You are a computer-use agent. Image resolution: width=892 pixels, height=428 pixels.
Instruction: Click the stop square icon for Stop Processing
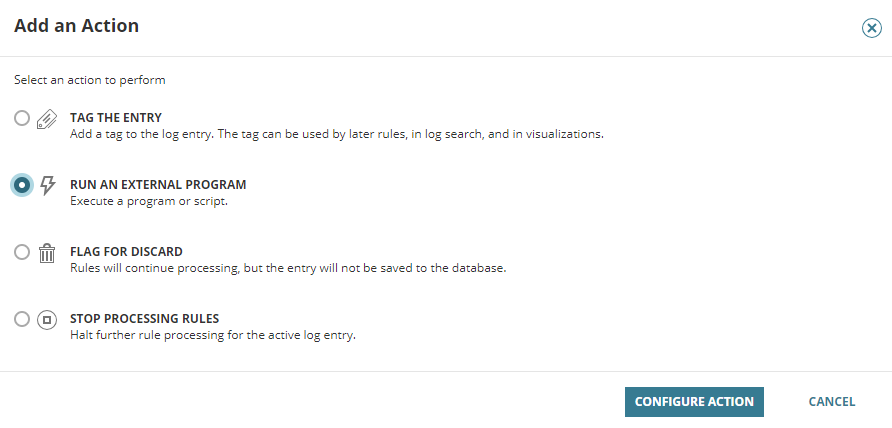pyautogui.click(x=47, y=320)
